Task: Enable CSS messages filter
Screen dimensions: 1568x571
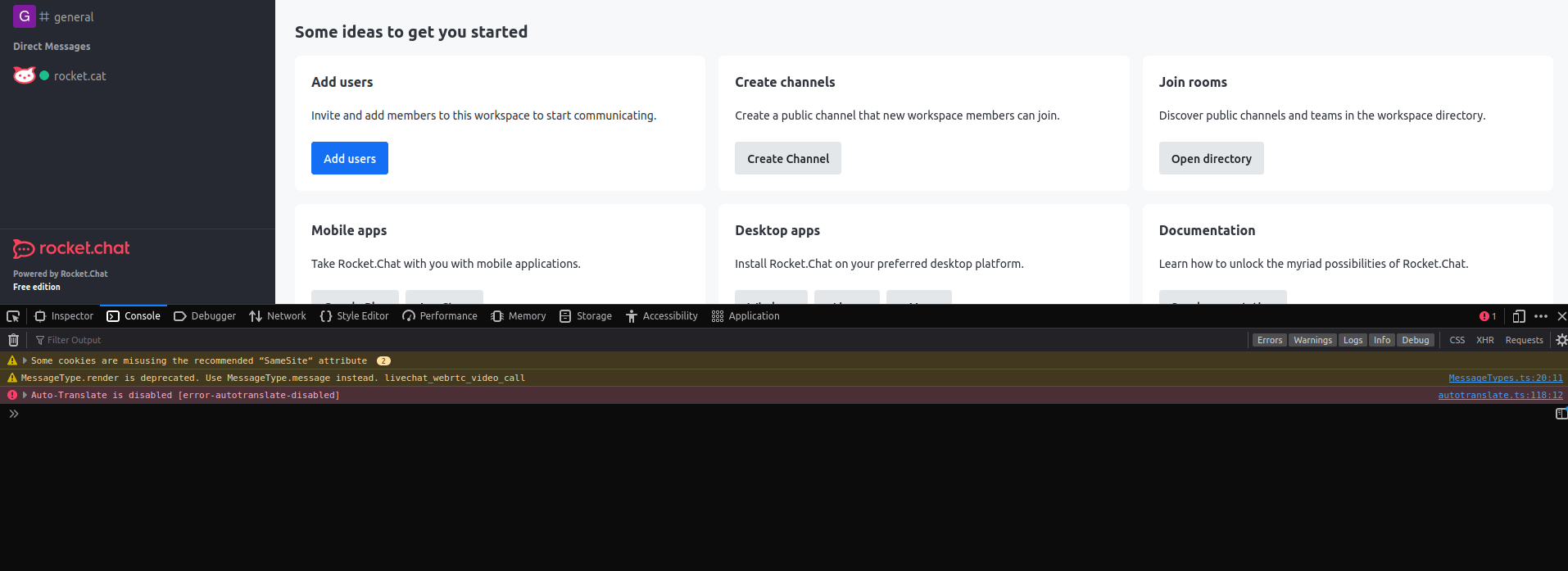Action: [1457, 340]
